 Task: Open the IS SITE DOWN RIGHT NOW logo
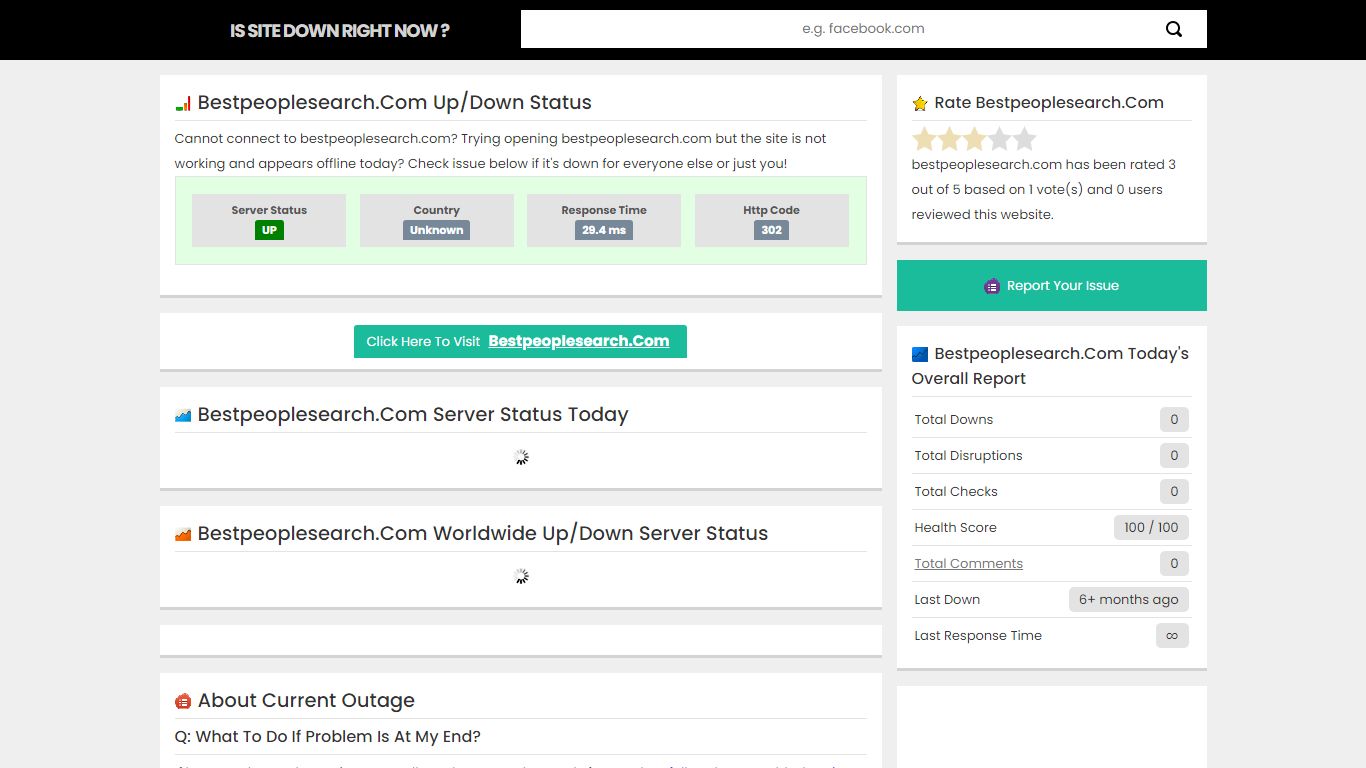click(x=339, y=31)
